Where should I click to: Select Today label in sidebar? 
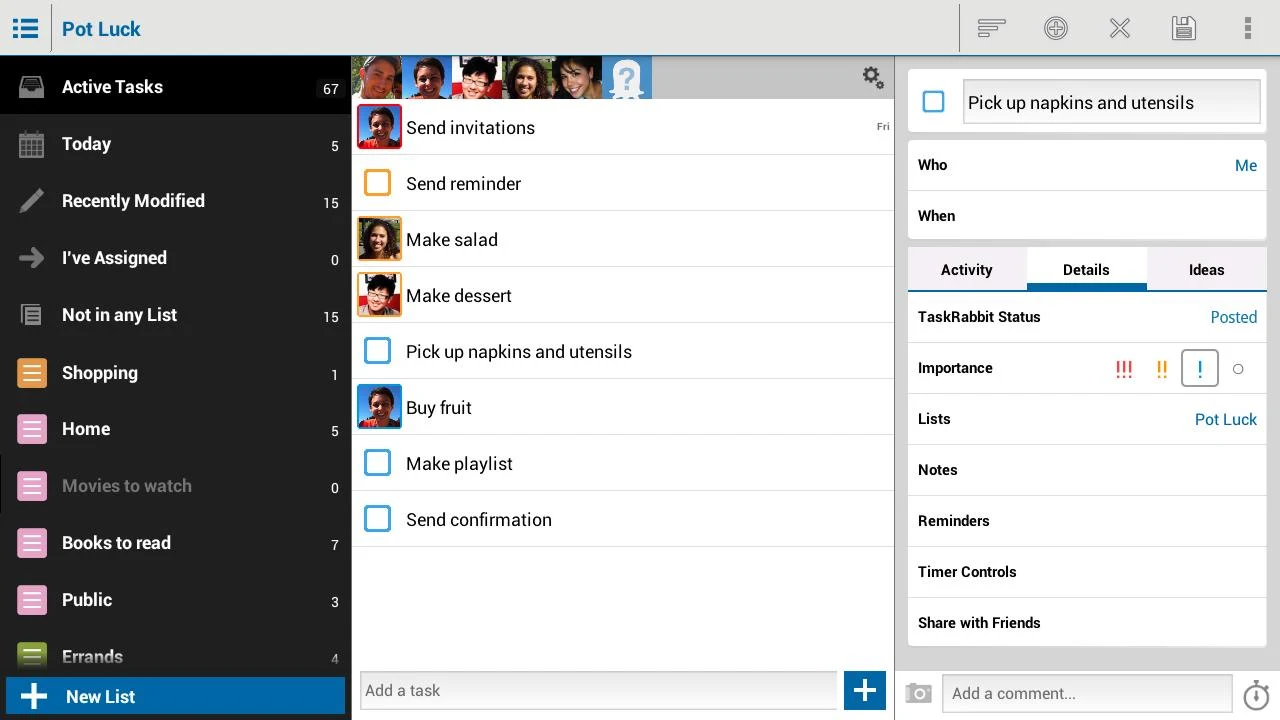point(86,144)
